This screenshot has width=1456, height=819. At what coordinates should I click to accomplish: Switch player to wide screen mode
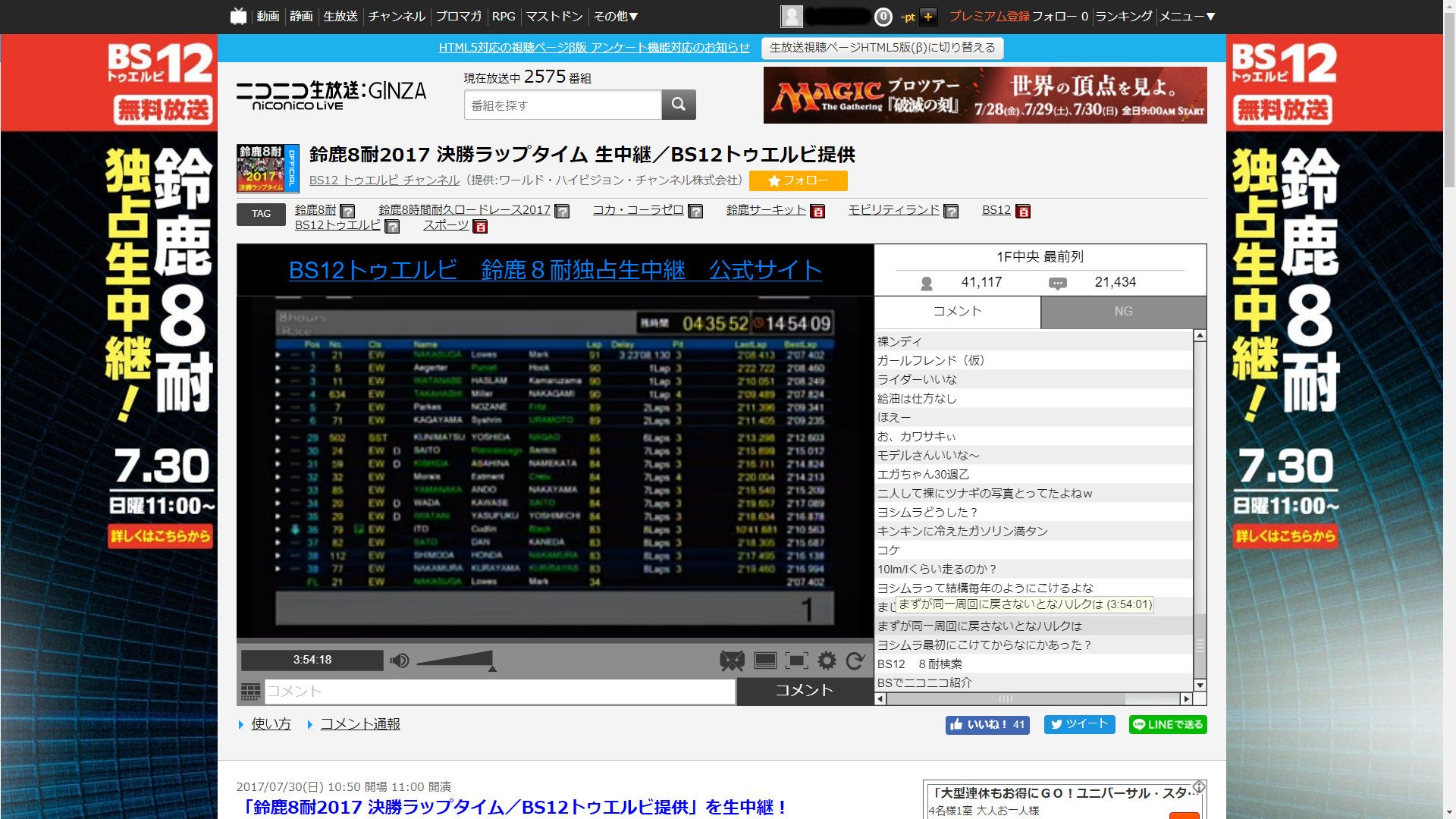tap(765, 661)
